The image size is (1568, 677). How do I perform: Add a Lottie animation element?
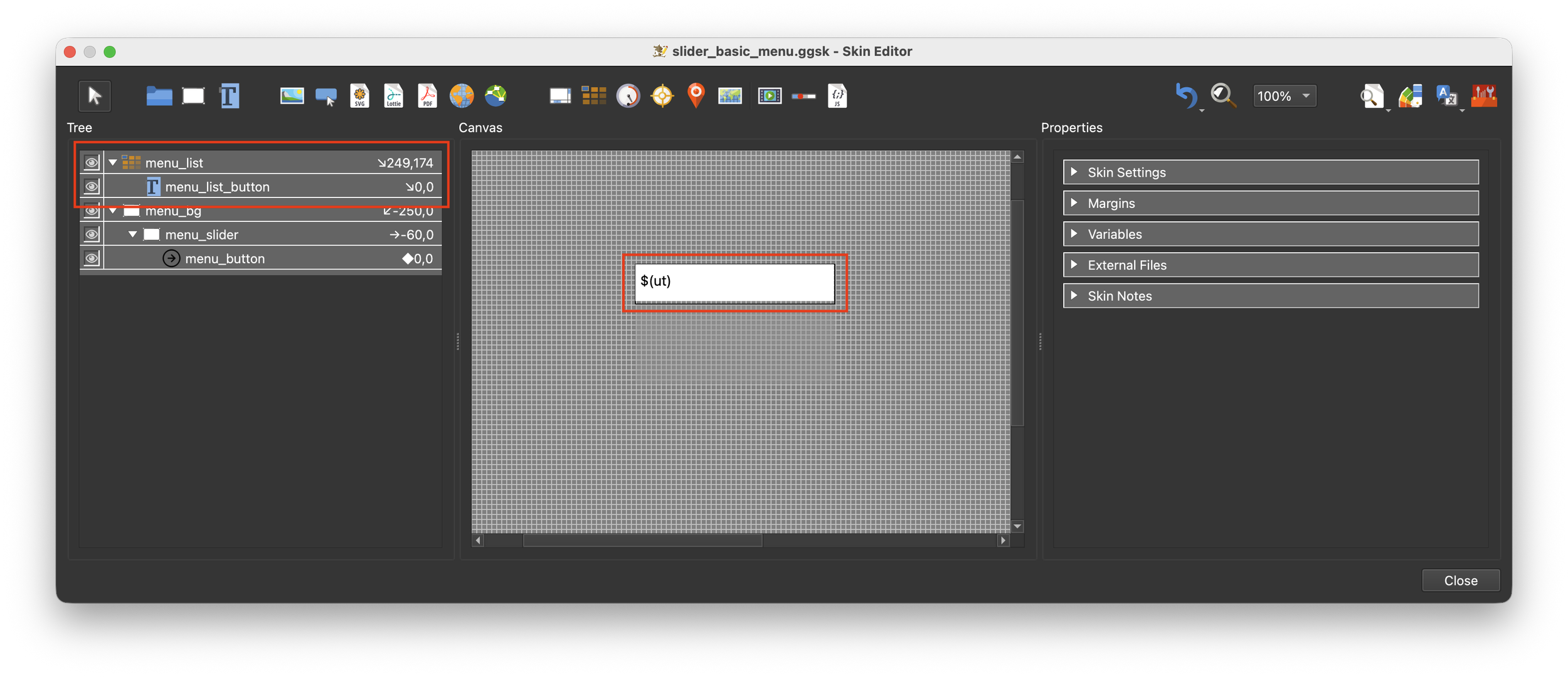394,96
